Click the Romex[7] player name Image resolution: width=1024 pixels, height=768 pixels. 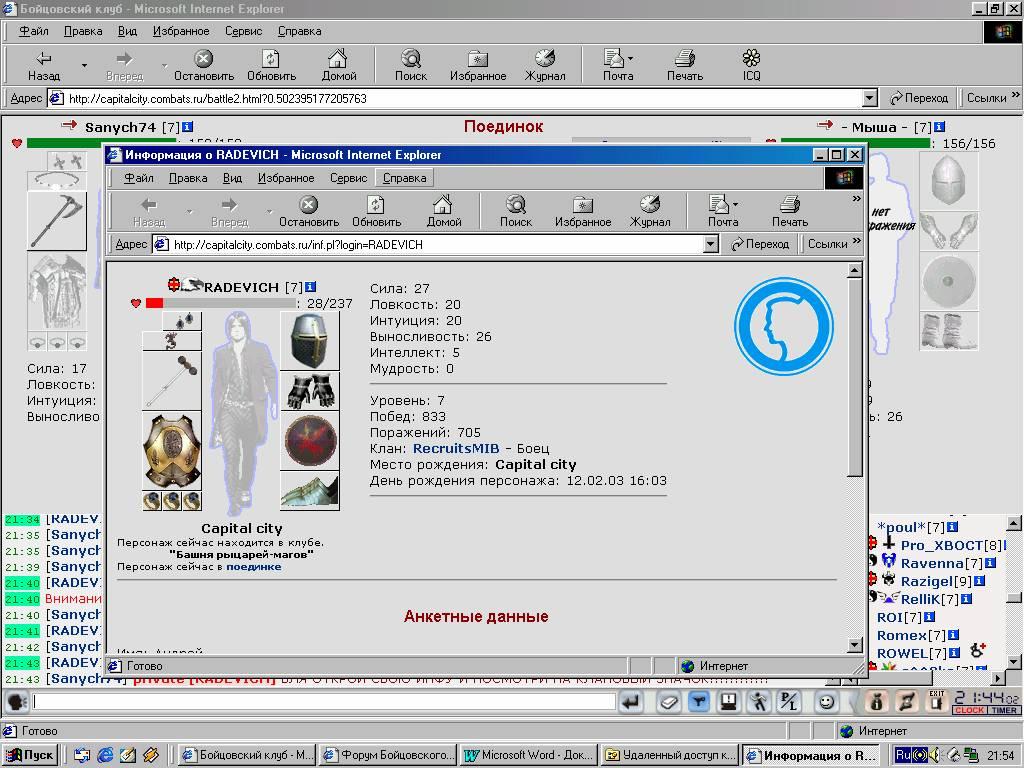910,635
